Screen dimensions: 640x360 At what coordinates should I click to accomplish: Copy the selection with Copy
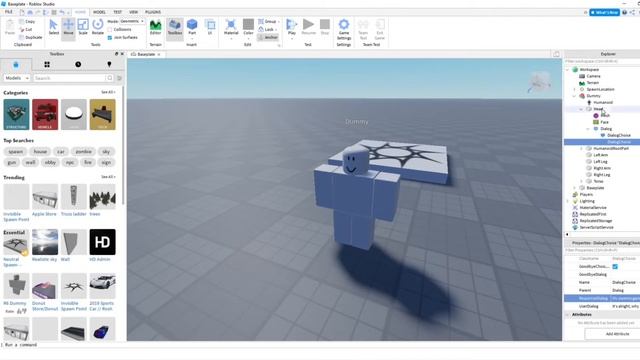pos(27,22)
